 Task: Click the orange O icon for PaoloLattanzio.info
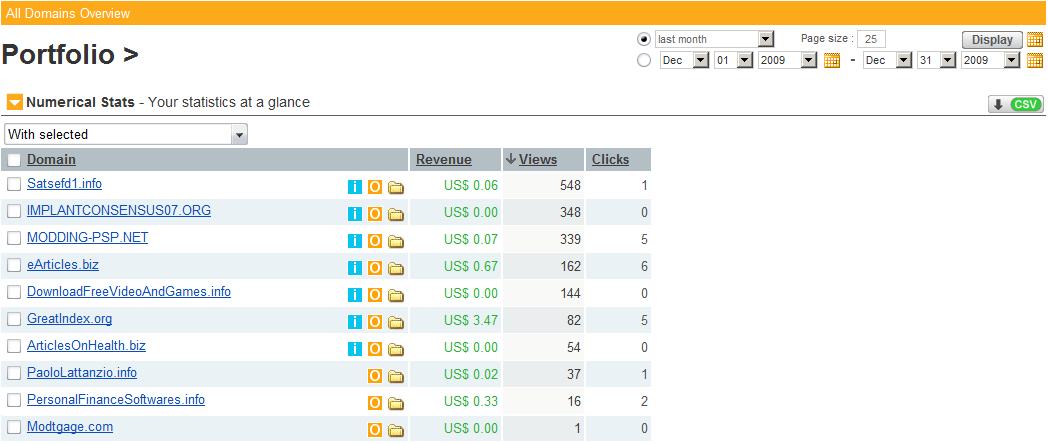pyautogui.click(x=375, y=376)
